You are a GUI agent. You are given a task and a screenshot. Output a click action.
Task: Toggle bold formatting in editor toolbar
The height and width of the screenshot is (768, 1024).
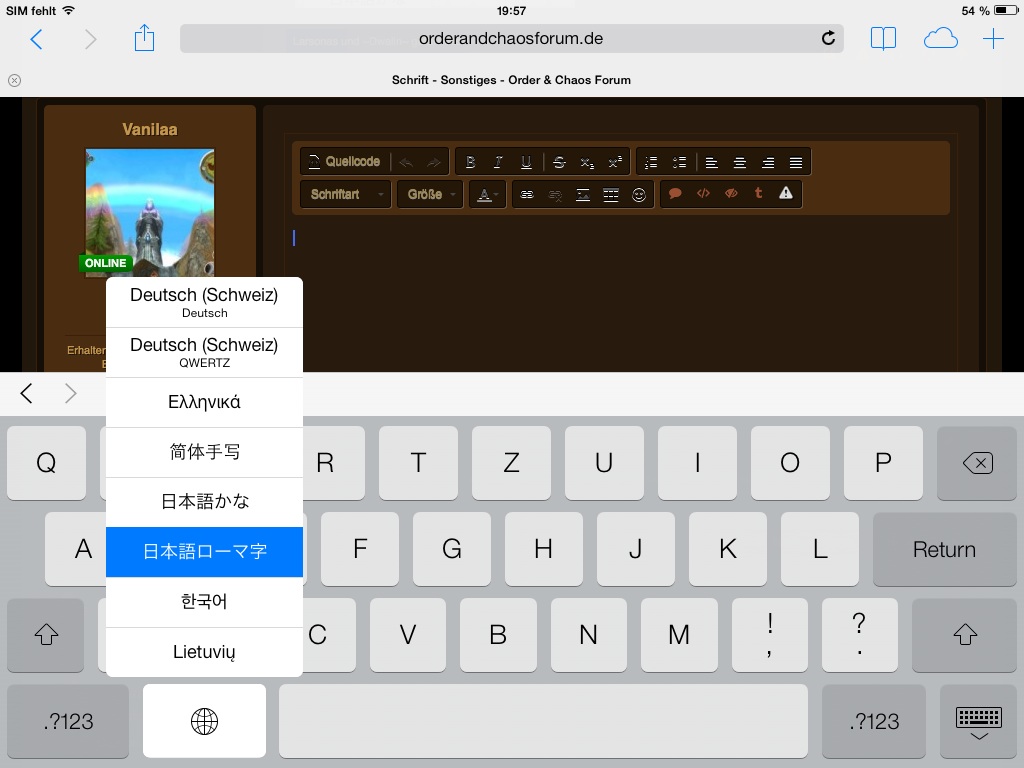(x=470, y=162)
